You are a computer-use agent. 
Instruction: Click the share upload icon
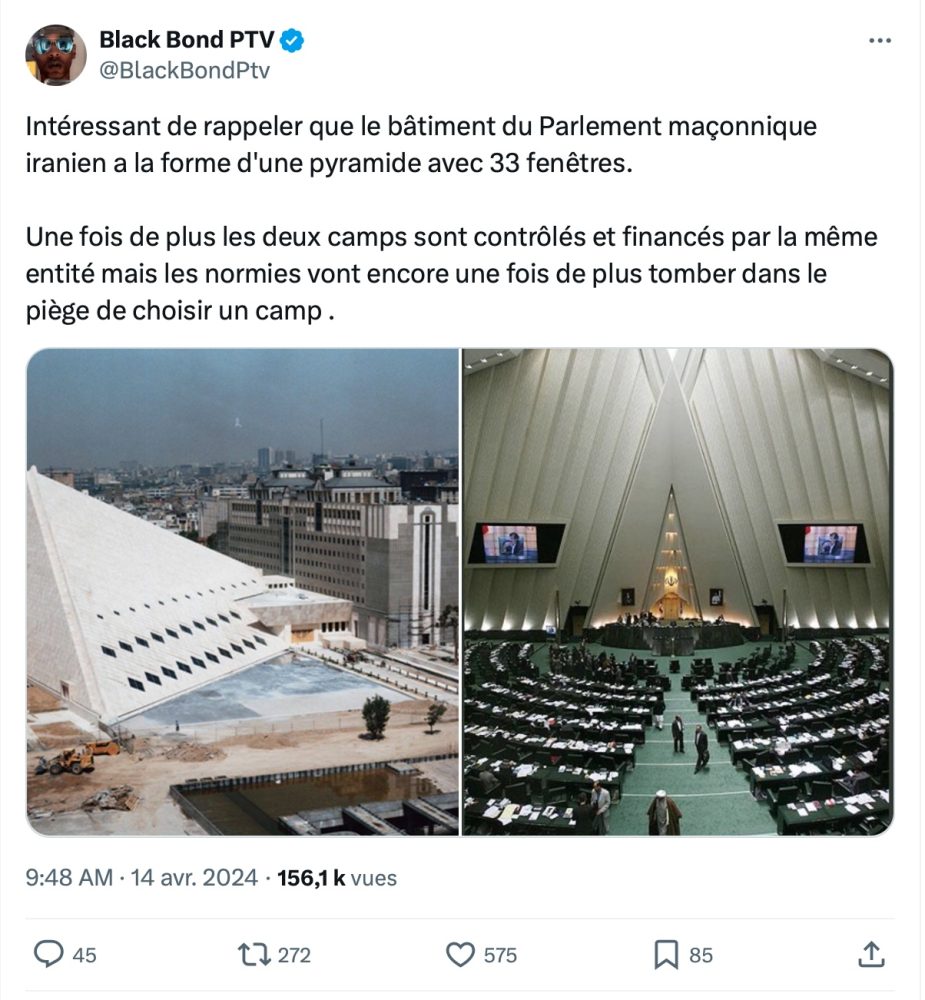point(871,954)
